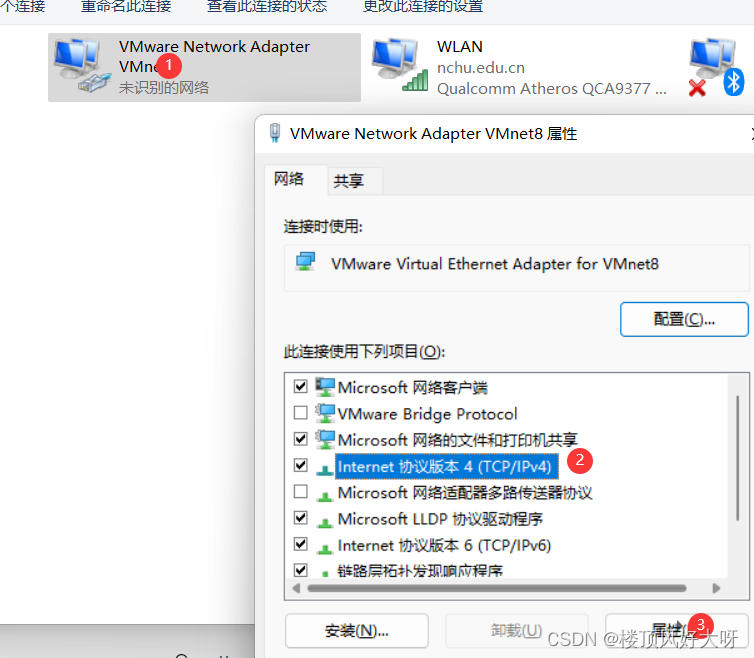The image size is (754, 658).
Task: Select the Microsoft 网络客户端 item icon
Action: 325,387
